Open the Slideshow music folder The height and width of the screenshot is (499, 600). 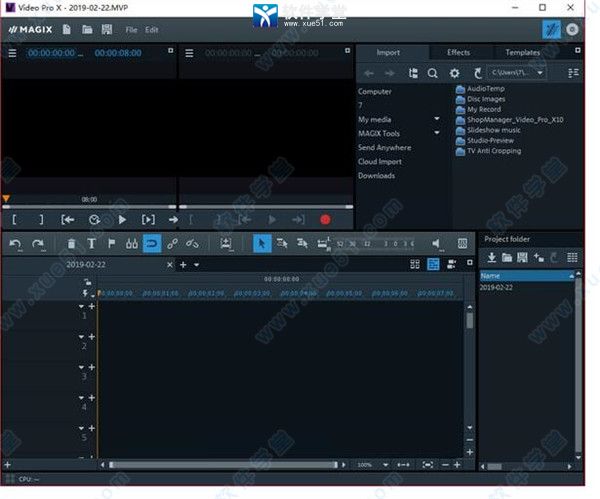pyautogui.click(x=488, y=130)
